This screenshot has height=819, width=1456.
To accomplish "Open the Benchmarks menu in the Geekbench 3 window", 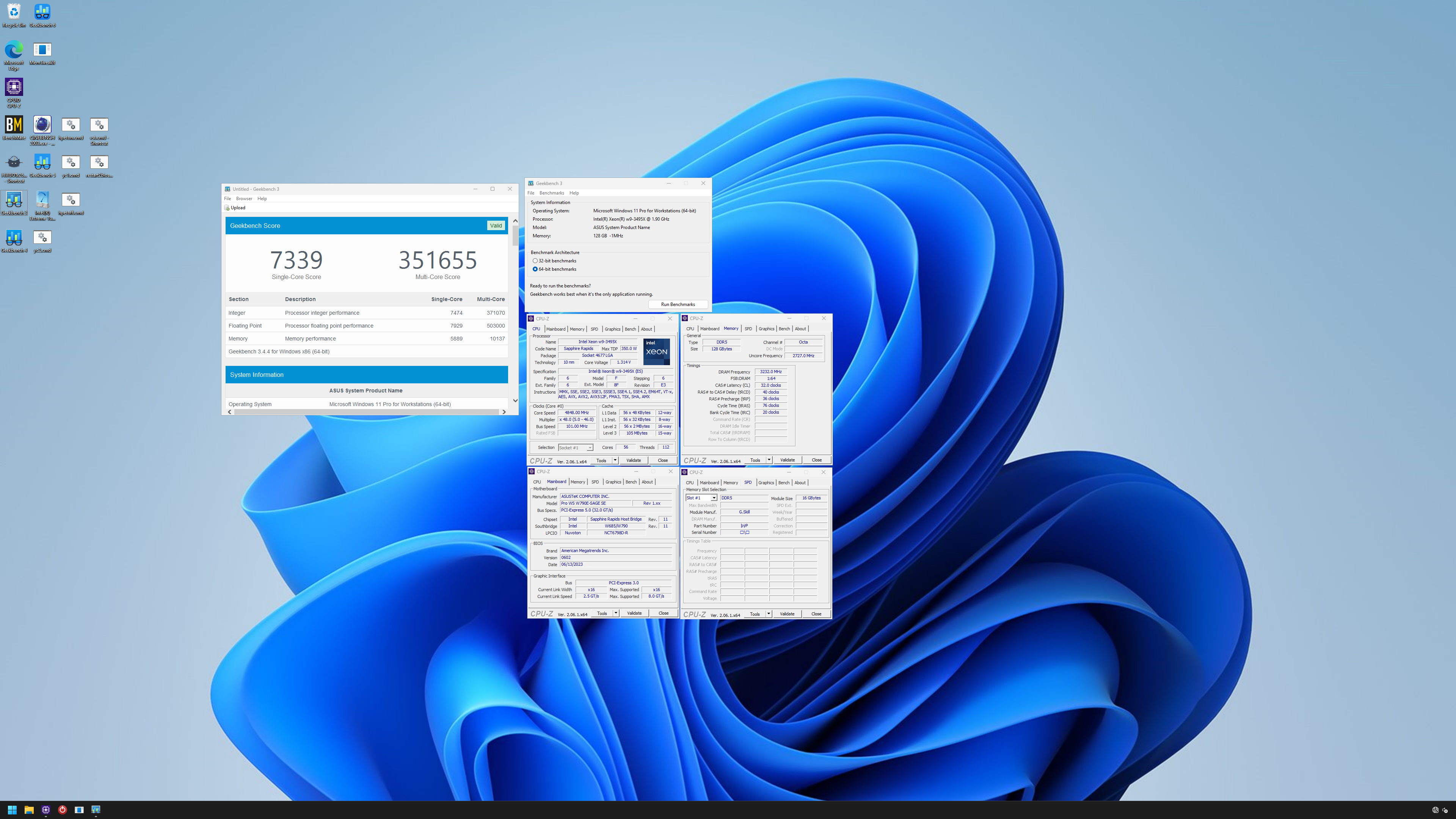I will [552, 193].
